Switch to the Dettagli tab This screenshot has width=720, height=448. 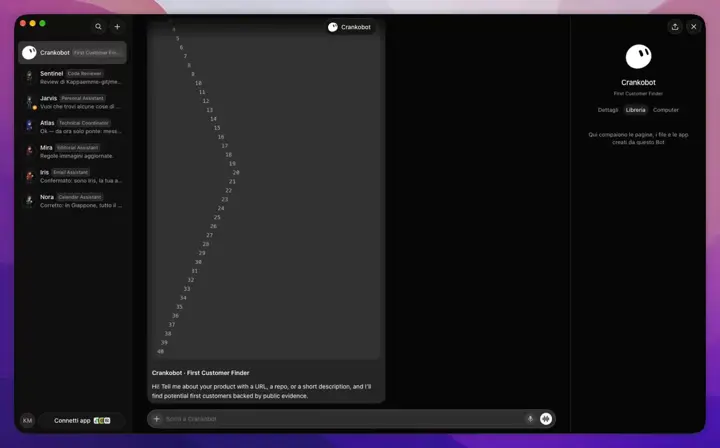pos(608,110)
